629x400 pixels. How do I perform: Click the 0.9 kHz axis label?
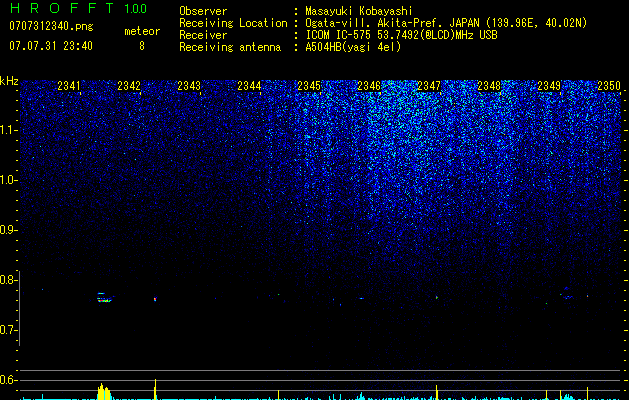pyautogui.click(x=9, y=230)
